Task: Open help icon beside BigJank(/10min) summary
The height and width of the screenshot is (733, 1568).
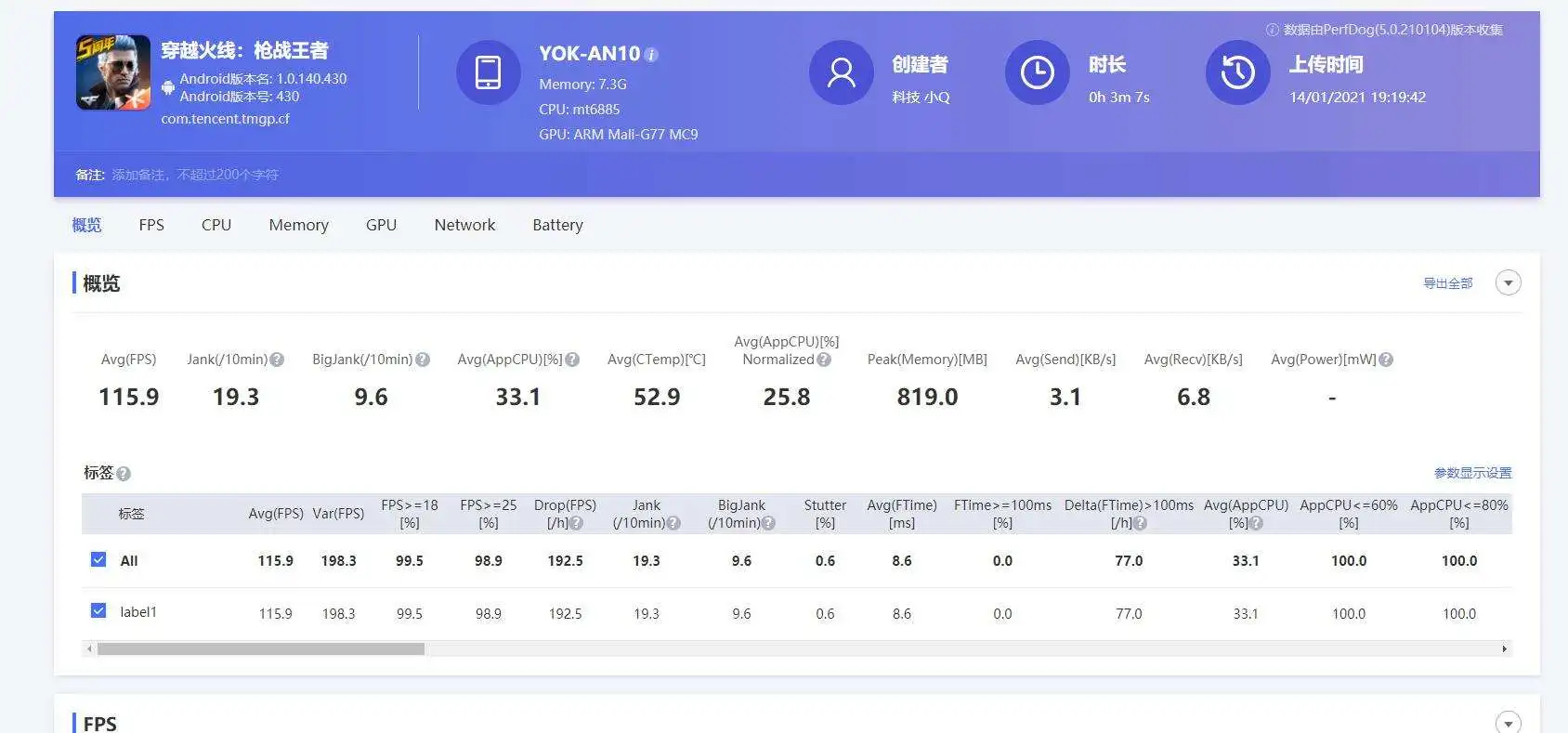Action: coord(423,360)
